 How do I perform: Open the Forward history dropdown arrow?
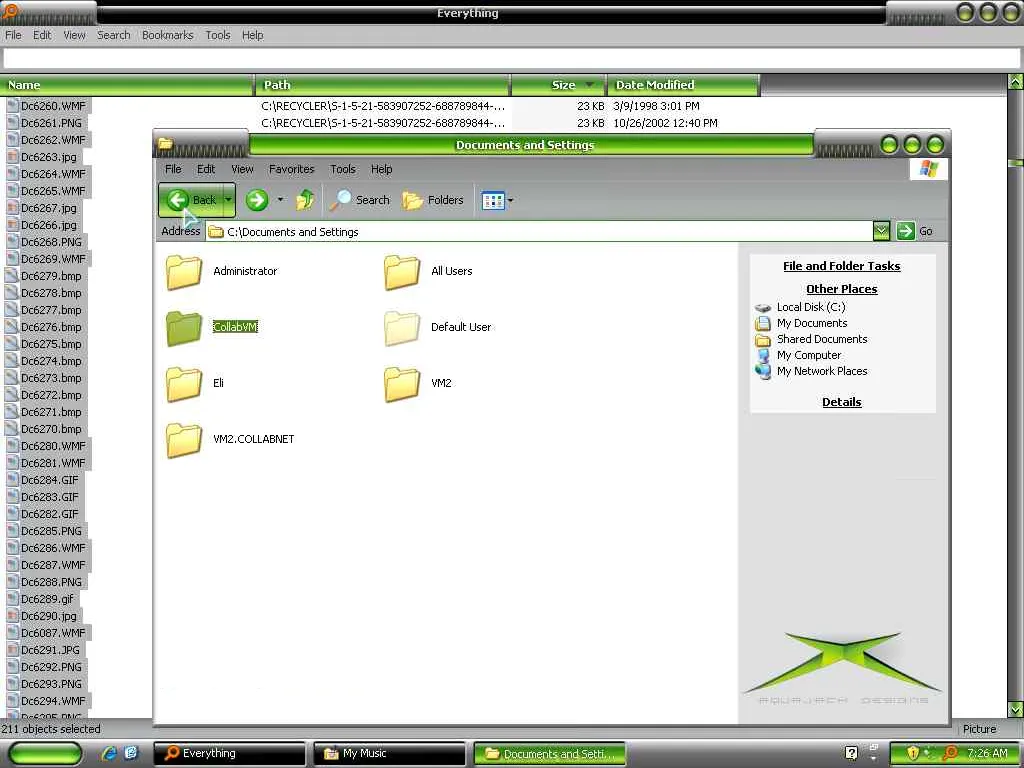281,200
